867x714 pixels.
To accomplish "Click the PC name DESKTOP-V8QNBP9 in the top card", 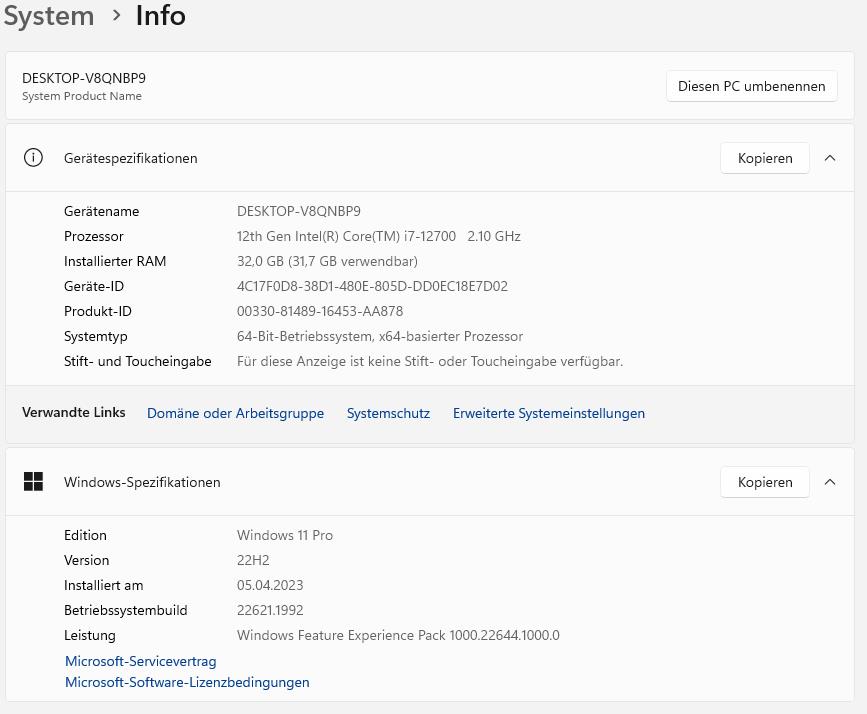I will 84,78.
